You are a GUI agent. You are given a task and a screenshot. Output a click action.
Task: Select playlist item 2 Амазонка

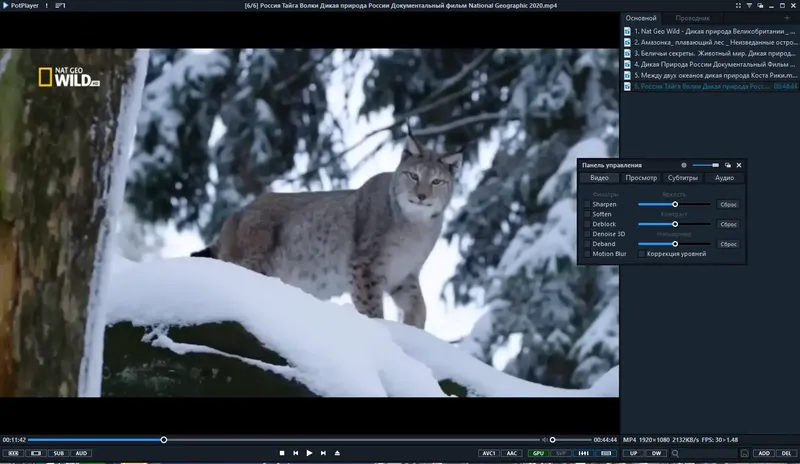(x=710, y=42)
